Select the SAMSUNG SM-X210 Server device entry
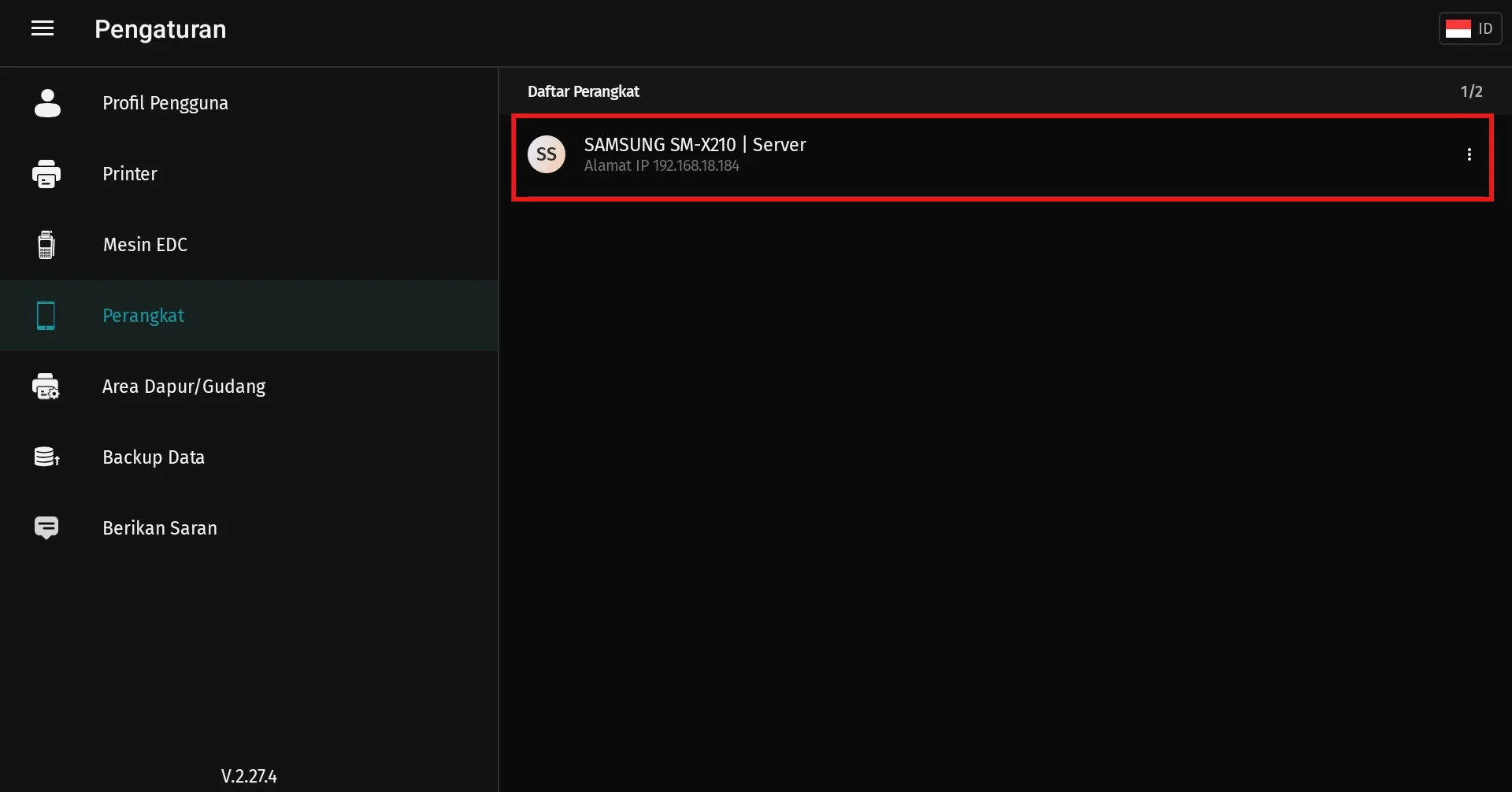This screenshot has width=1512, height=792. (x=945, y=156)
